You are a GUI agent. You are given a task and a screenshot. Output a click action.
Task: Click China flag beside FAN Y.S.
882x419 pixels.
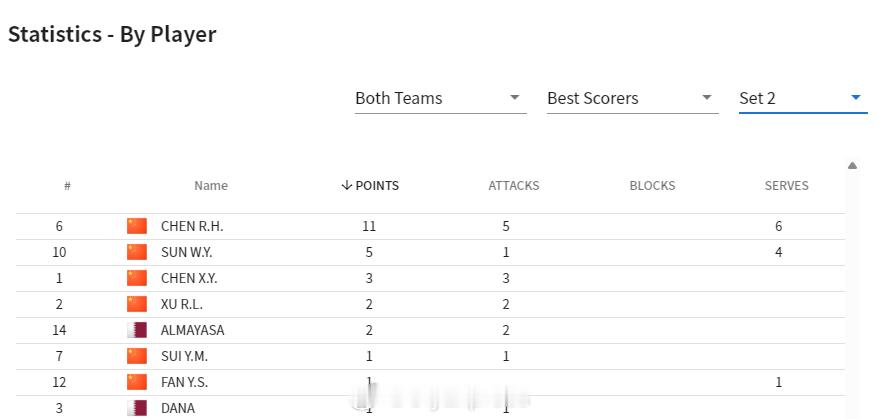tap(137, 382)
